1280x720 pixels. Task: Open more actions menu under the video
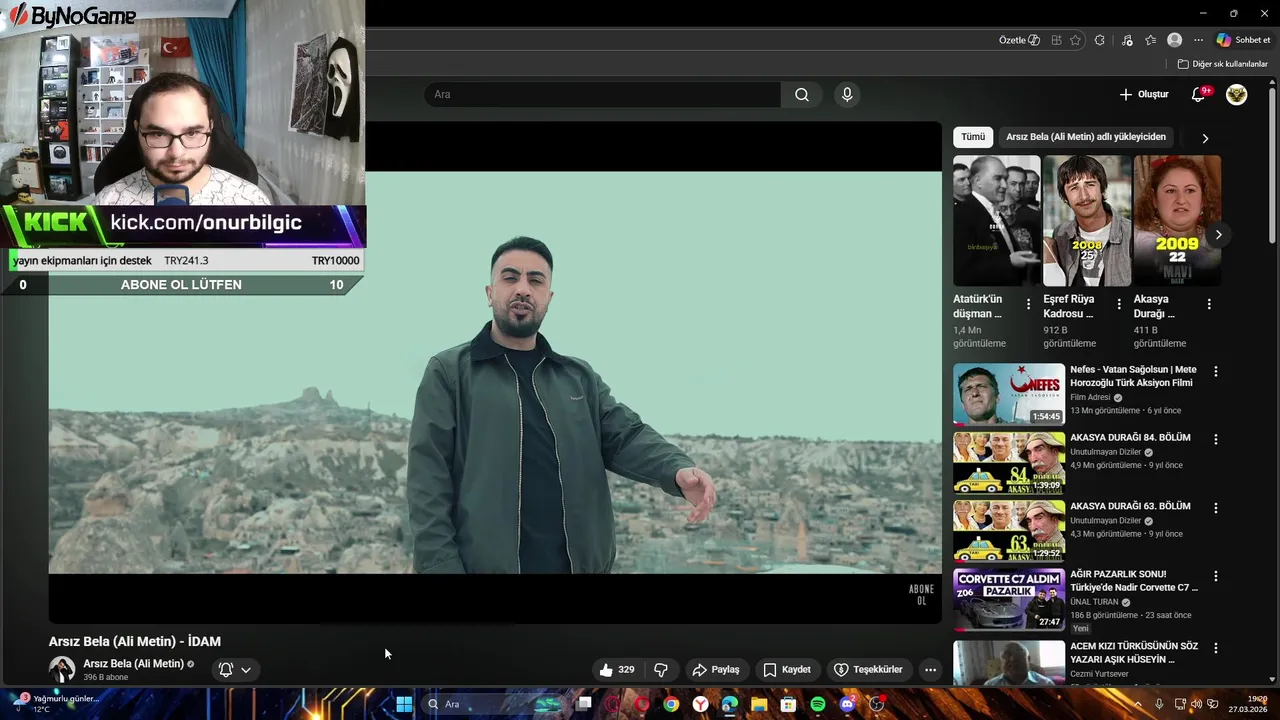click(930, 670)
